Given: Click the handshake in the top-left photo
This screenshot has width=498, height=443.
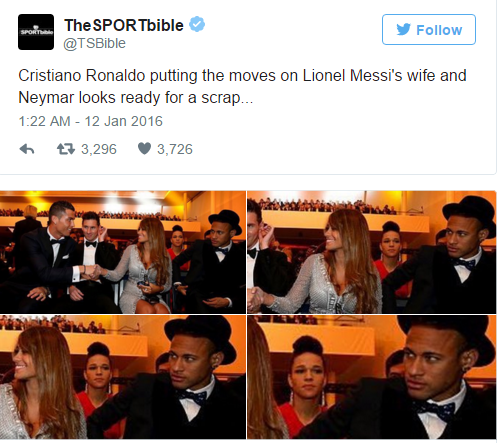Looking at the screenshot, I should coord(92,272).
